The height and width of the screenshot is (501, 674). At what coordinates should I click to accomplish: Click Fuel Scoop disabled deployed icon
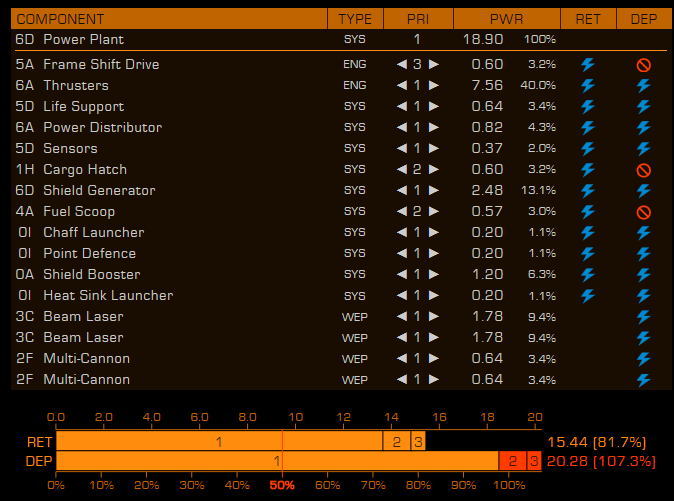pos(643,212)
